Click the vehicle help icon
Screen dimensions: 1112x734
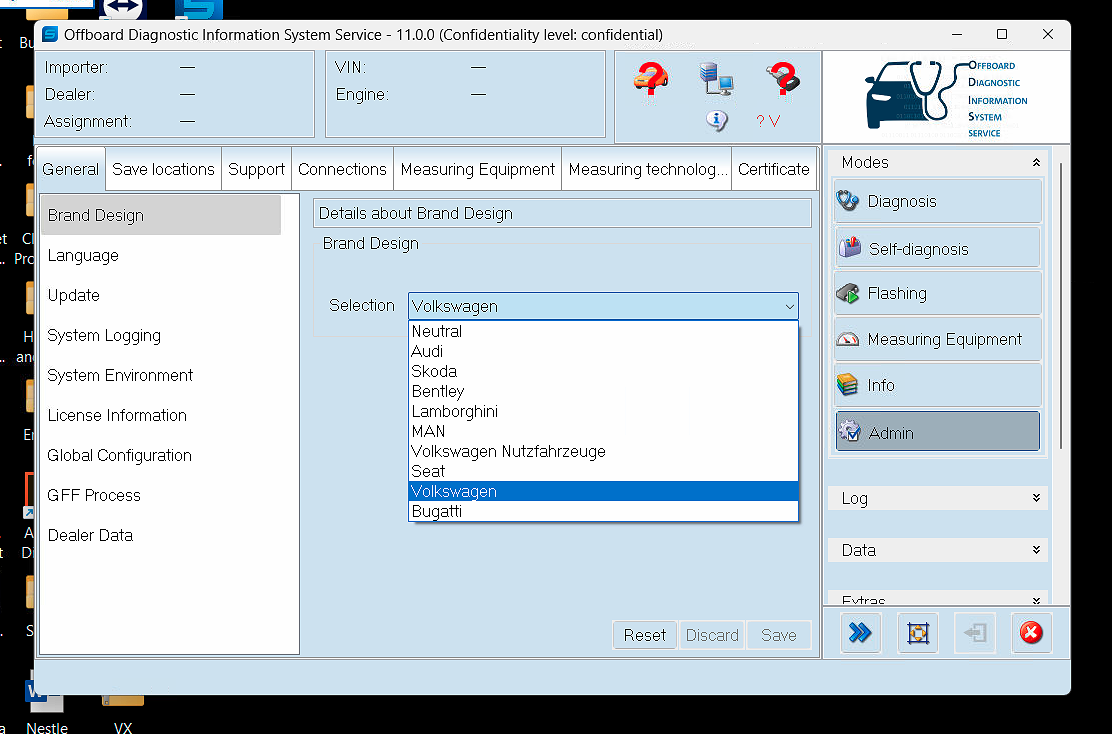point(650,80)
